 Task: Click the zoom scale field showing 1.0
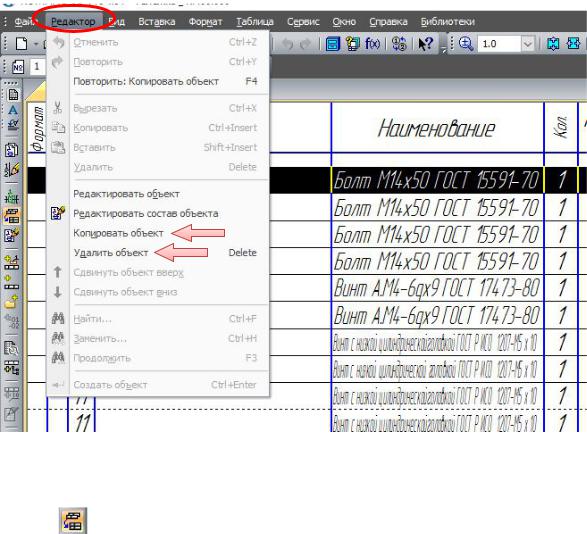pyautogui.click(x=499, y=44)
